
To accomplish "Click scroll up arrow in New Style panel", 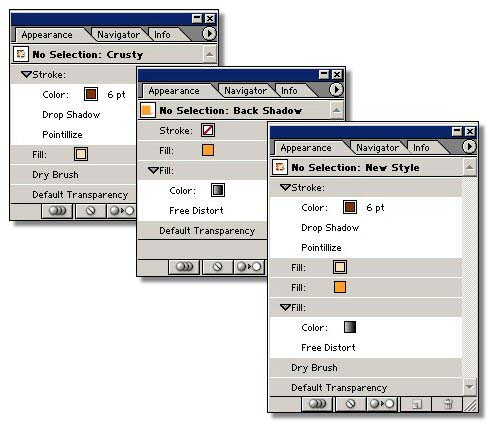I will coord(469,167).
